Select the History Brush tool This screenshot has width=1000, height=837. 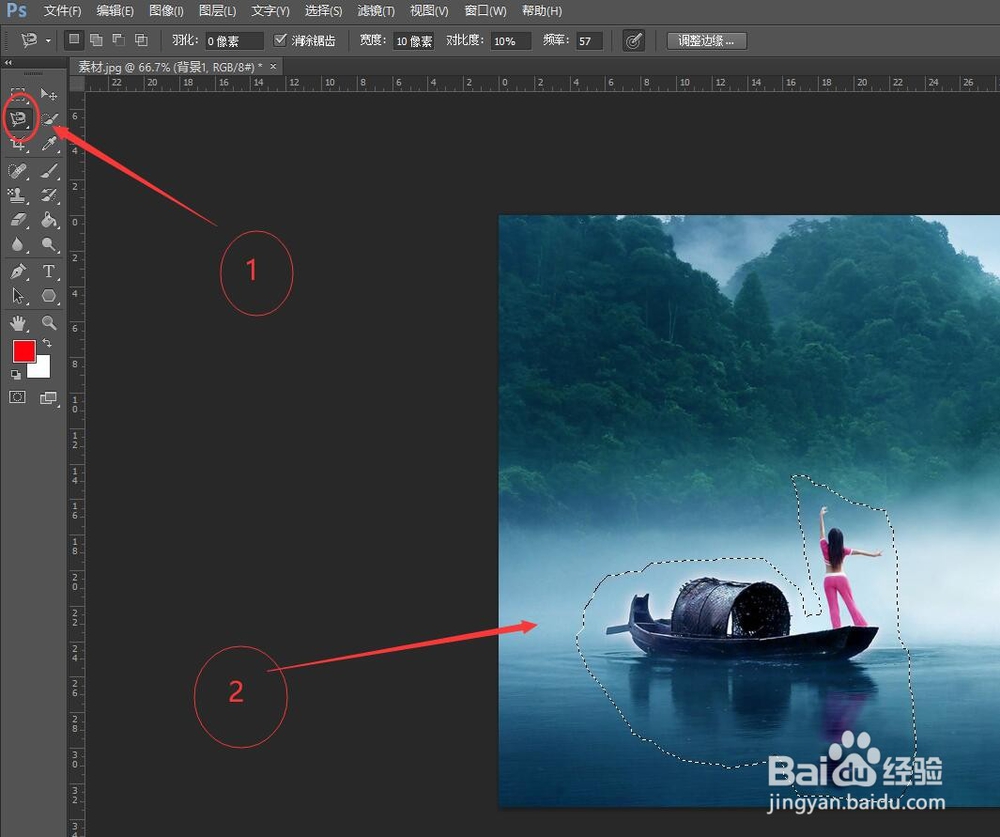pyautogui.click(x=48, y=195)
